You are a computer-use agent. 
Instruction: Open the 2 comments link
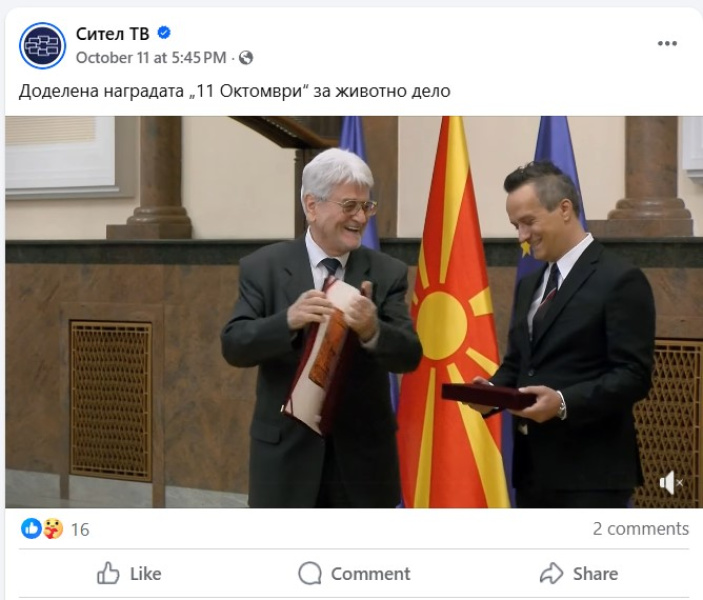[641, 529]
